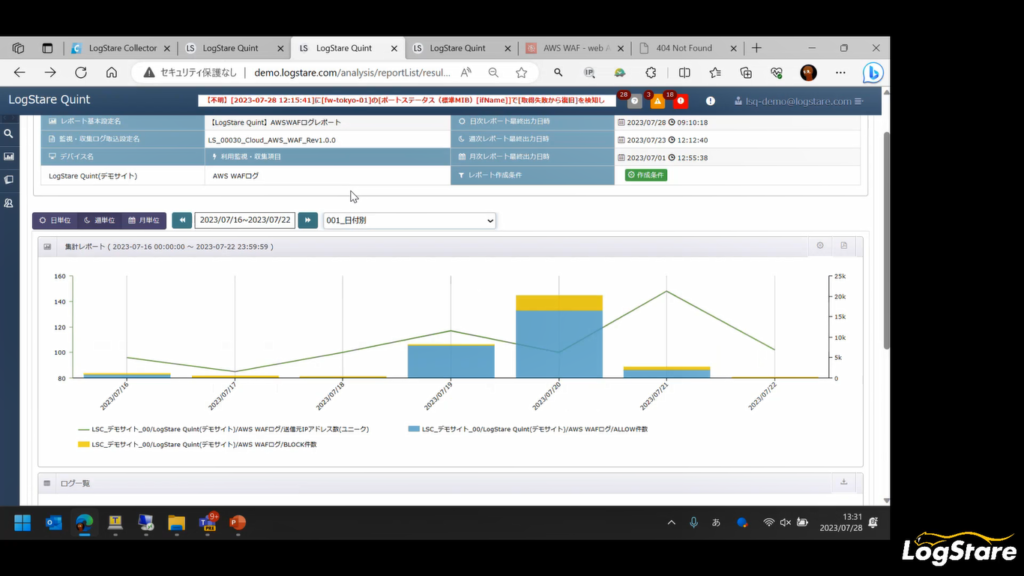Open the Bing sidebar button
1024x576 pixels.
872,72
